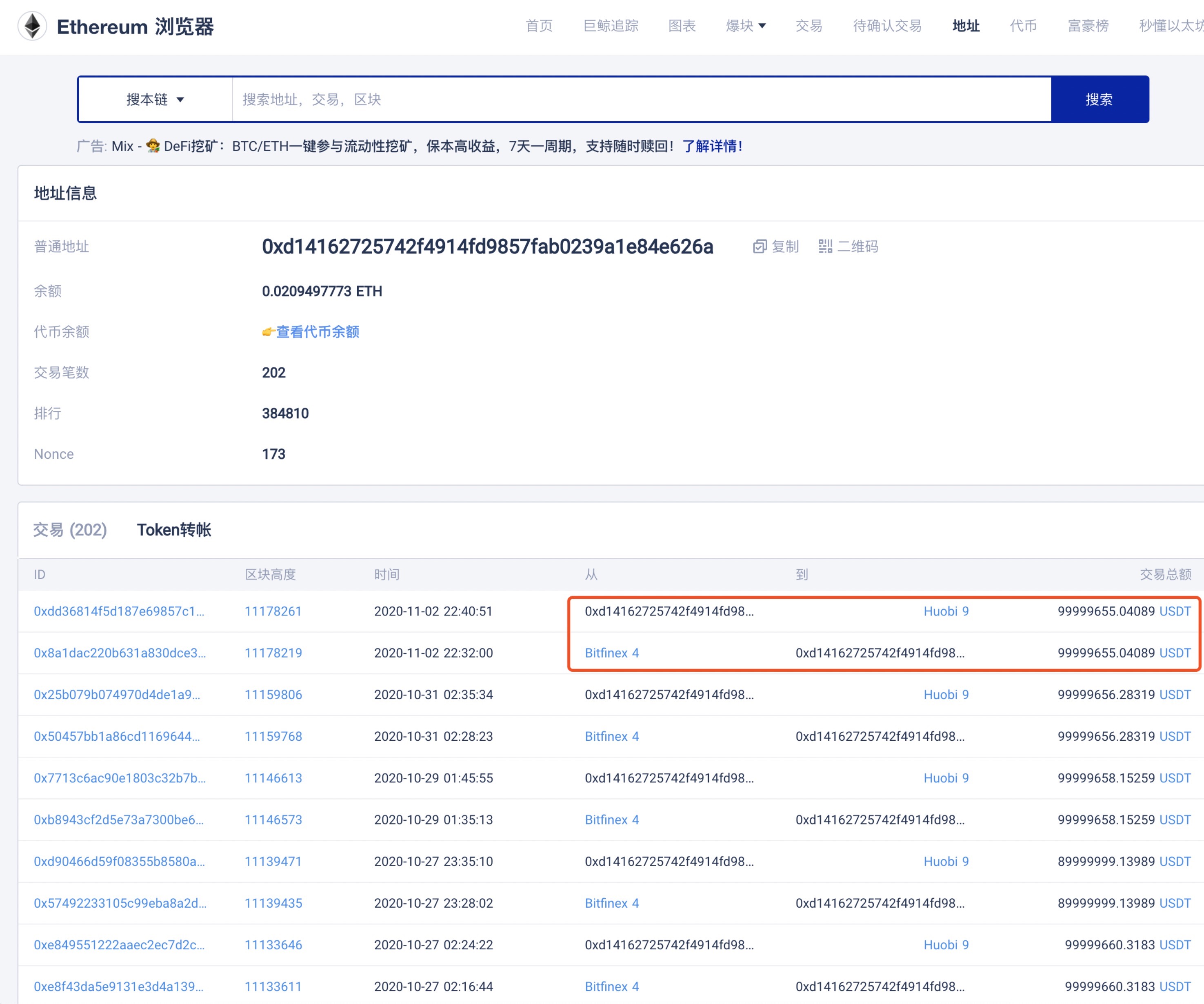Screen dimensions: 1204x1004
Task: Click Huobi 9 in the 01:45:55 row
Action: pos(946,778)
